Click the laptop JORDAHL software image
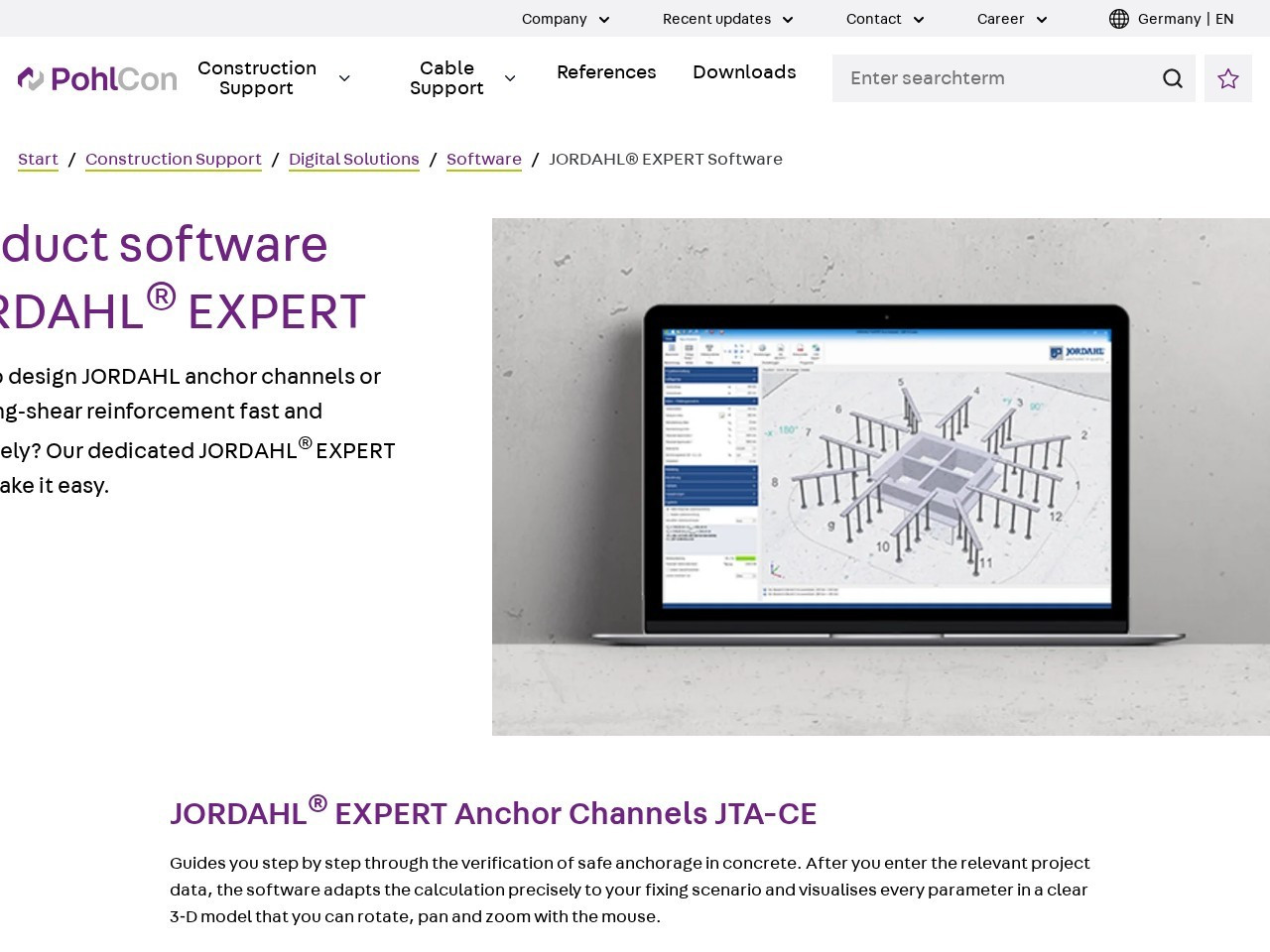 pyautogui.click(x=881, y=477)
